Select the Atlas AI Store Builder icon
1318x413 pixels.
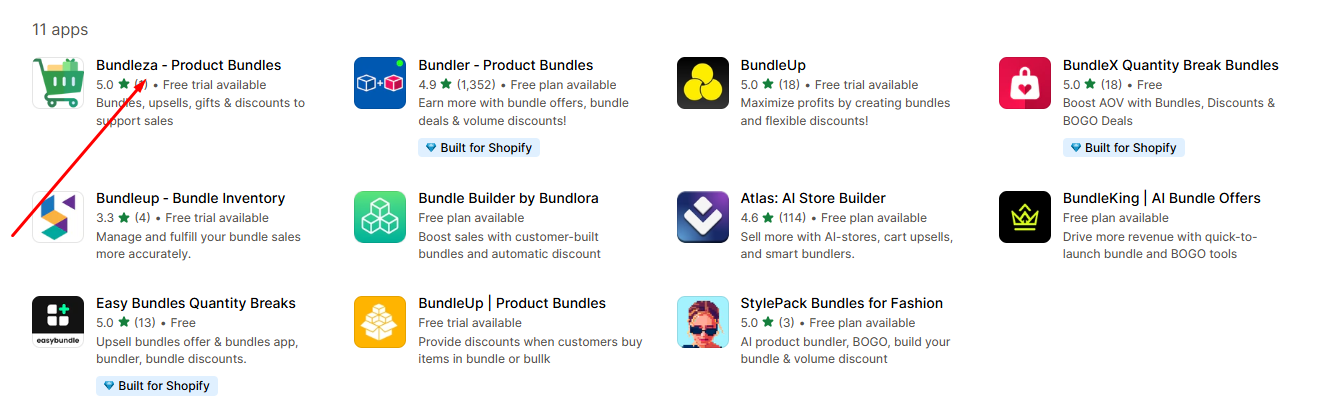pyautogui.click(x=703, y=216)
